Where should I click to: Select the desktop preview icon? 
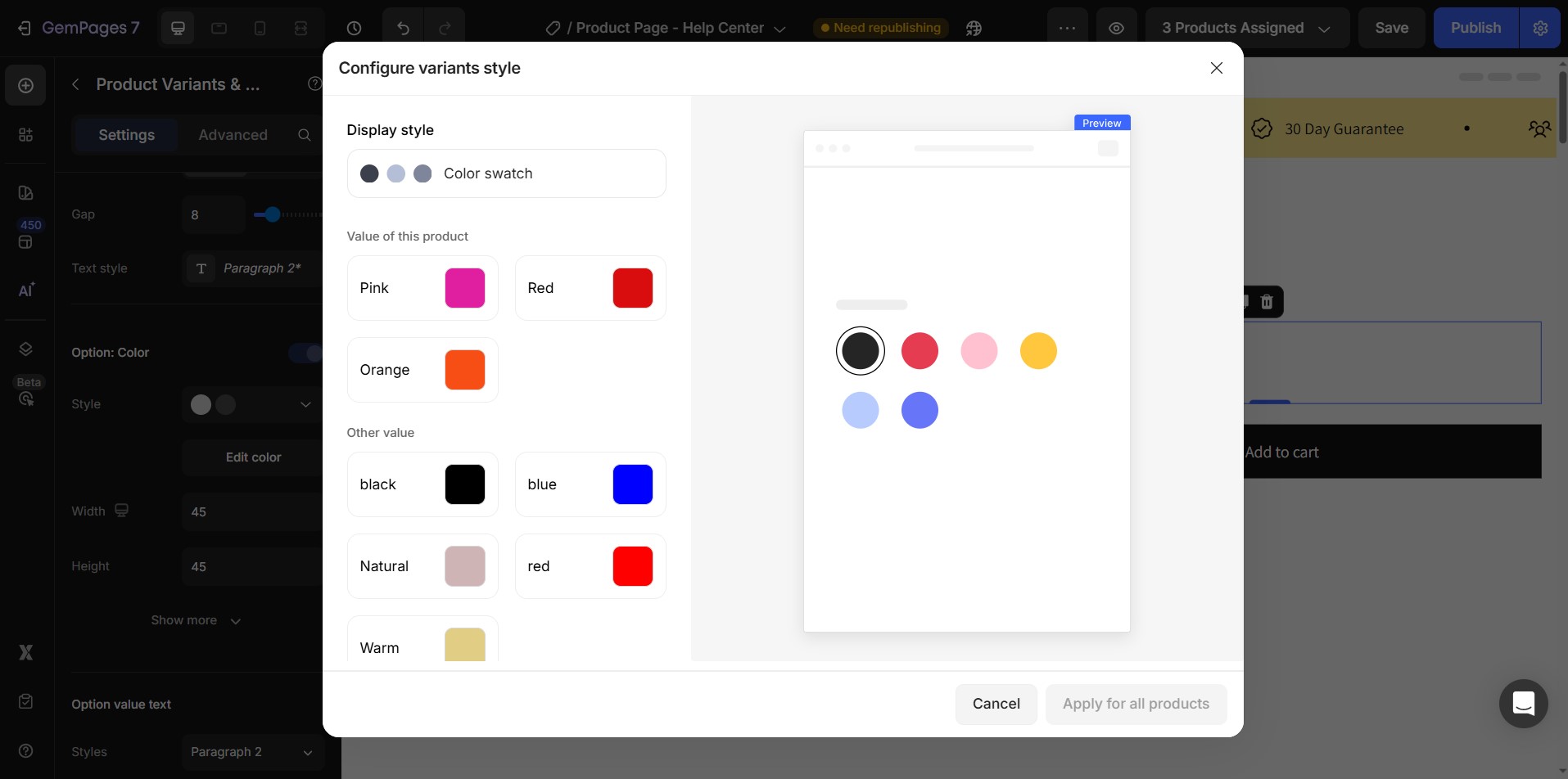coord(178,27)
